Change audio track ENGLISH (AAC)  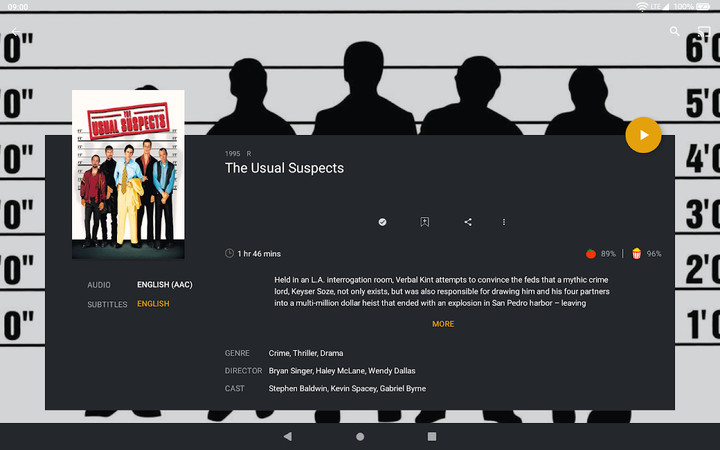click(x=164, y=285)
